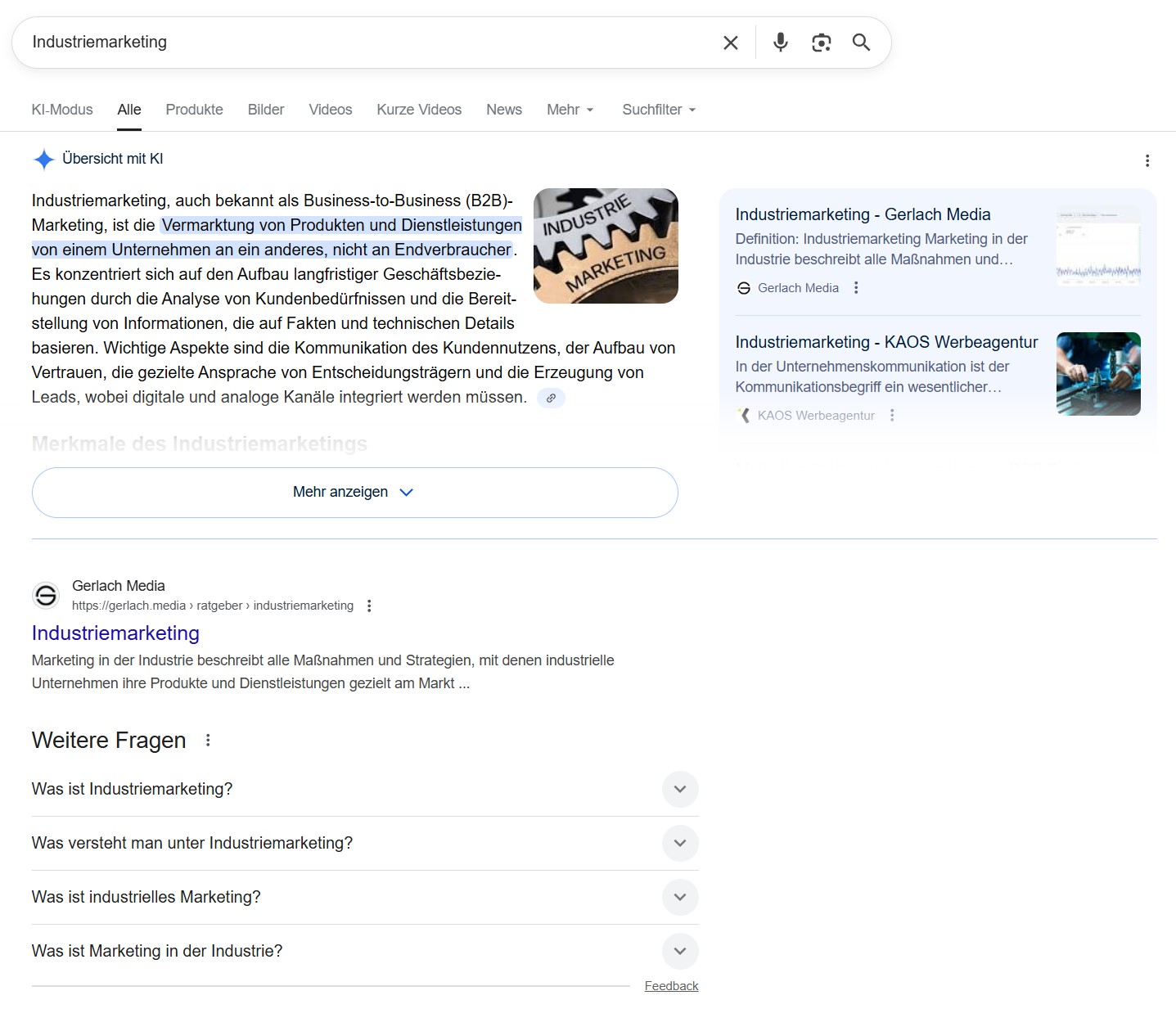
Task: Open Google Lens image search
Action: coord(821,42)
